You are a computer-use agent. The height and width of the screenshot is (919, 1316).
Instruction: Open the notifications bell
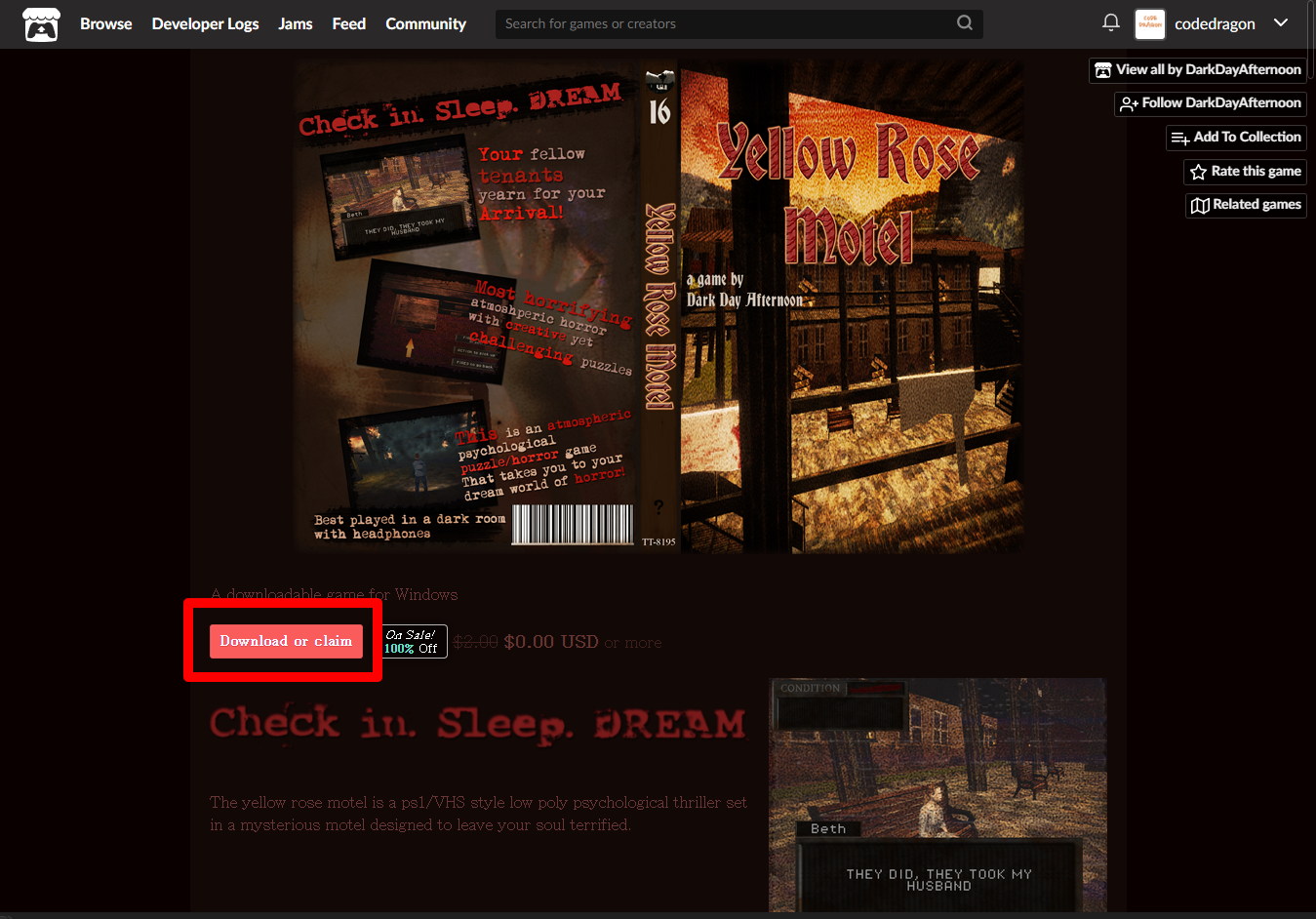[x=1110, y=22]
